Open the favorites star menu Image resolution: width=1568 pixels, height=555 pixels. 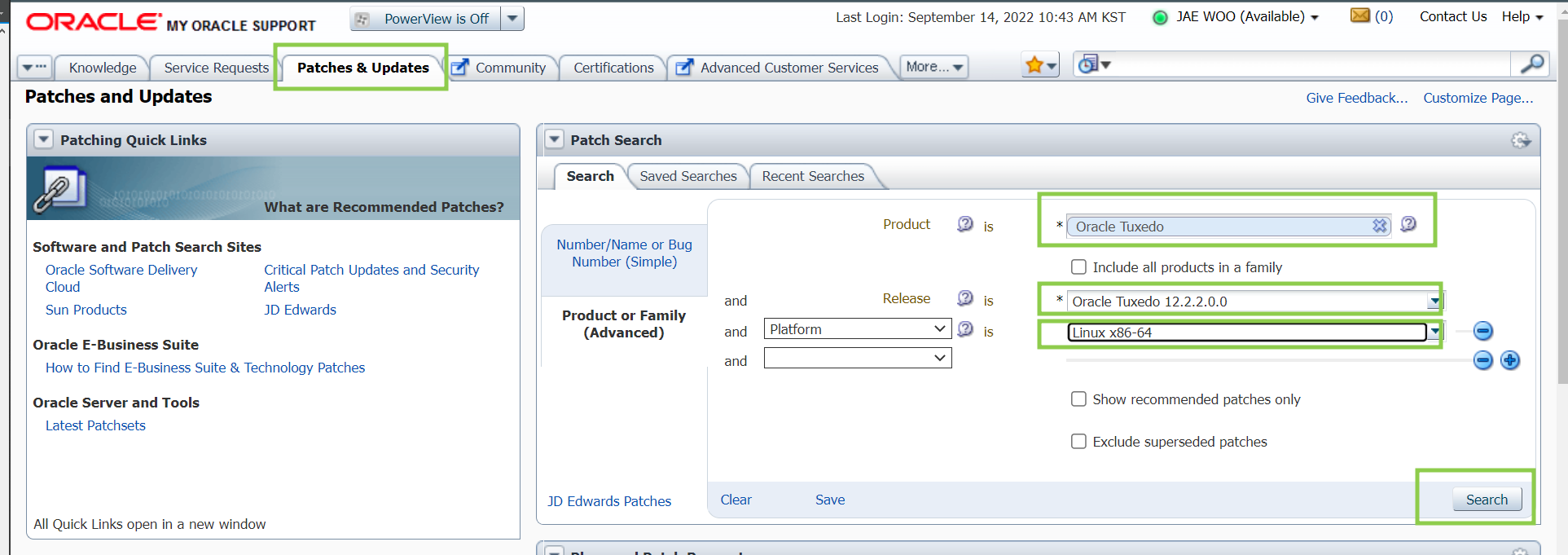click(x=1040, y=65)
